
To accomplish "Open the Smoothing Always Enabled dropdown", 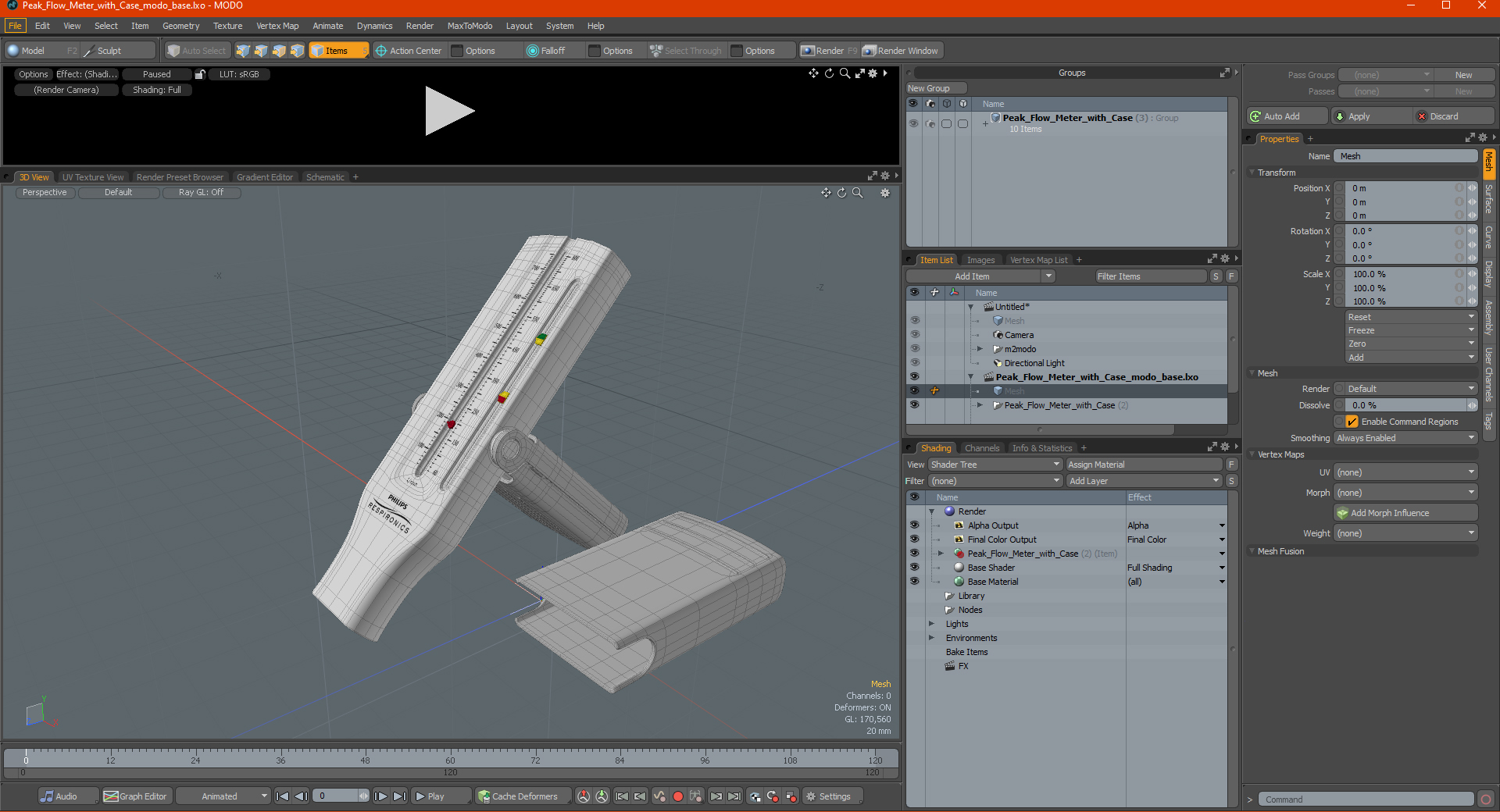I will (x=1405, y=438).
